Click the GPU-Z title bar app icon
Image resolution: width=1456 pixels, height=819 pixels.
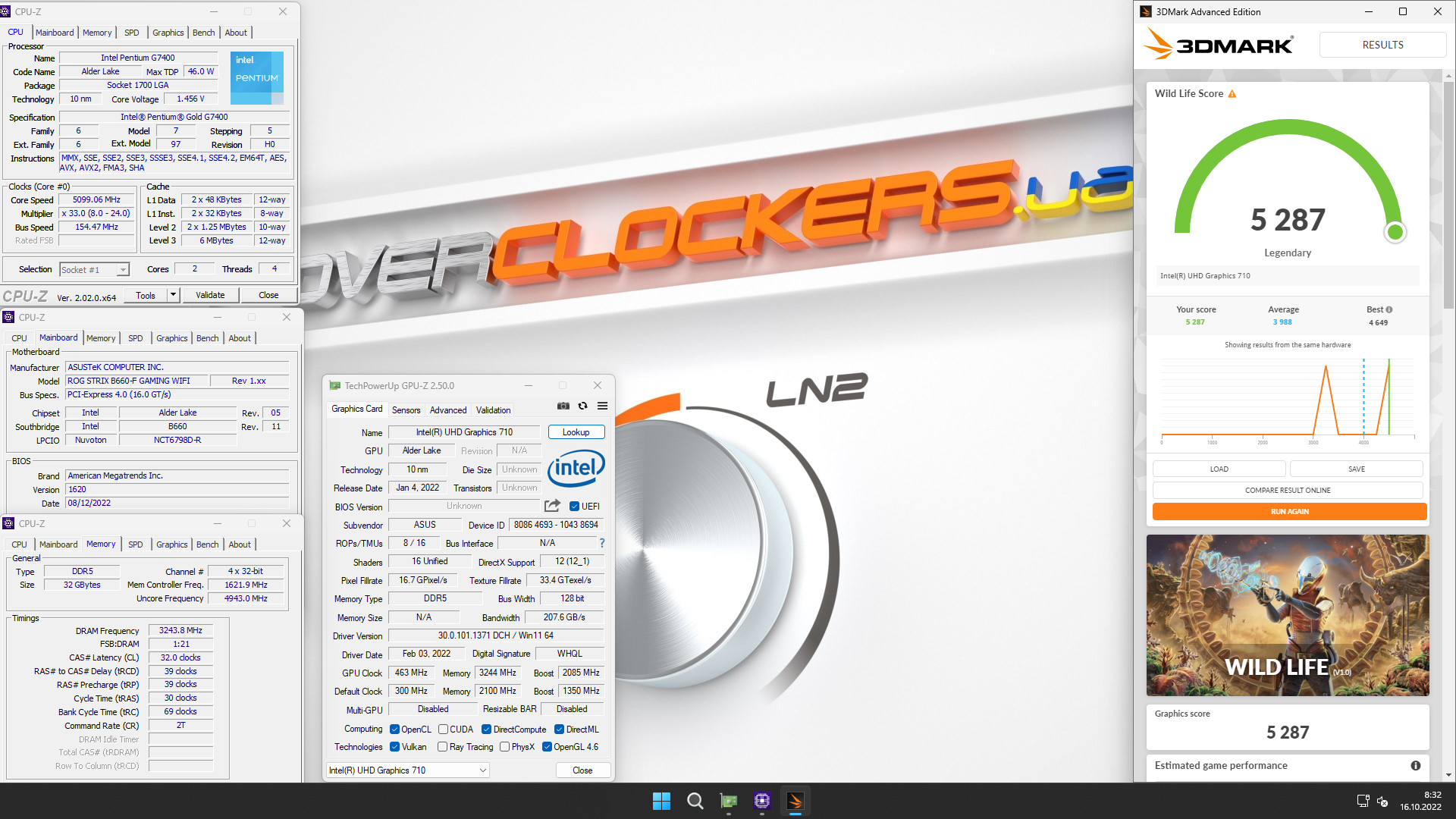pyautogui.click(x=334, y=385)
